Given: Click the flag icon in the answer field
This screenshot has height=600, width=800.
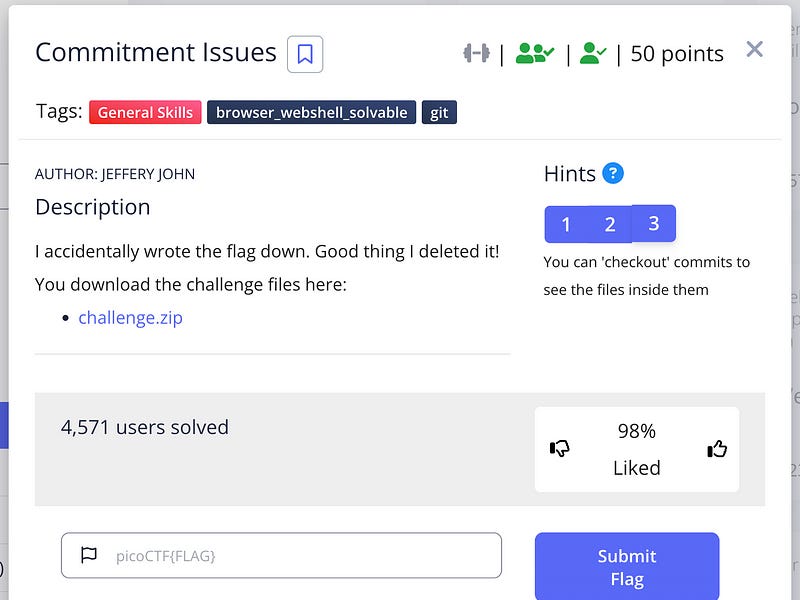Looking at the screenshot, I should (90, 555).
